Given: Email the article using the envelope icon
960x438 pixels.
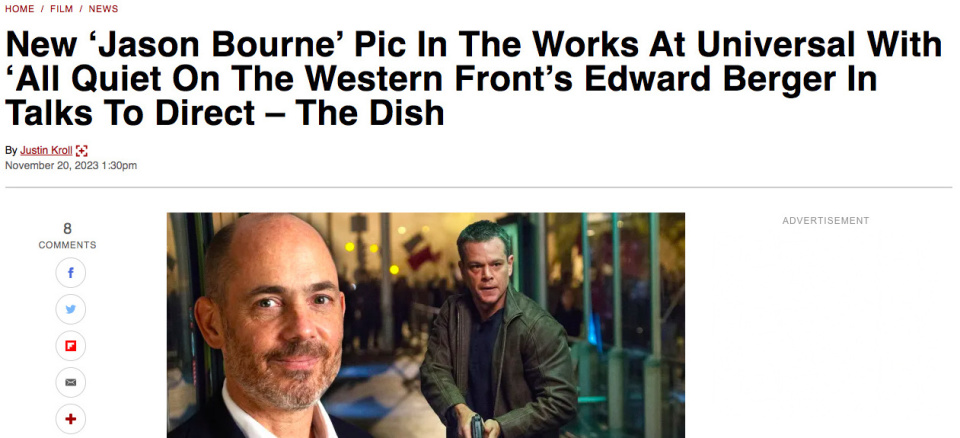Looking at the screenshot, I should tap(70, 383).
